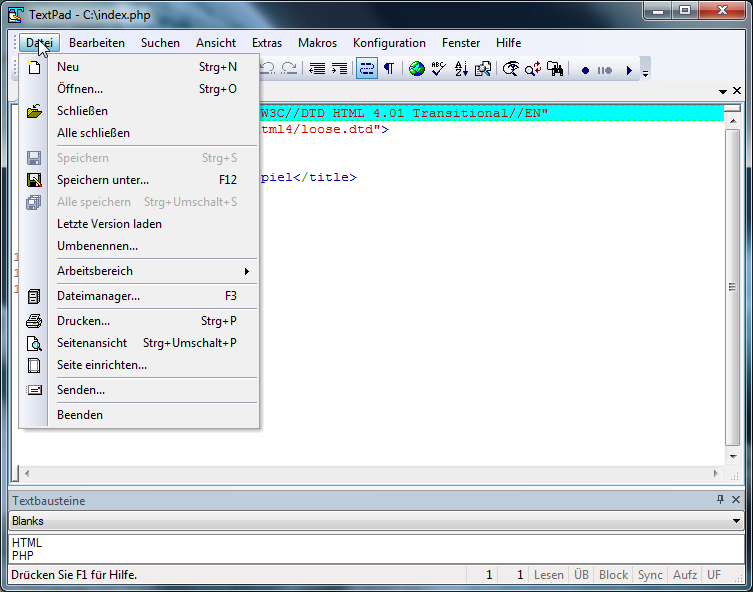Click the eye find icon
Image resolution: width=753 pixels, height=592 pixels.
pyautogui.click(x=510, y=69)
